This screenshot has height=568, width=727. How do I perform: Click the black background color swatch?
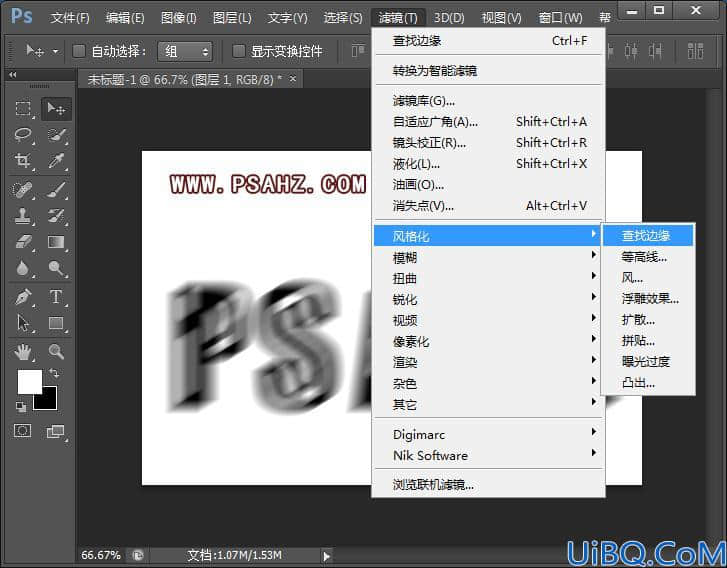pyautogui.click(x=48, y=402)
